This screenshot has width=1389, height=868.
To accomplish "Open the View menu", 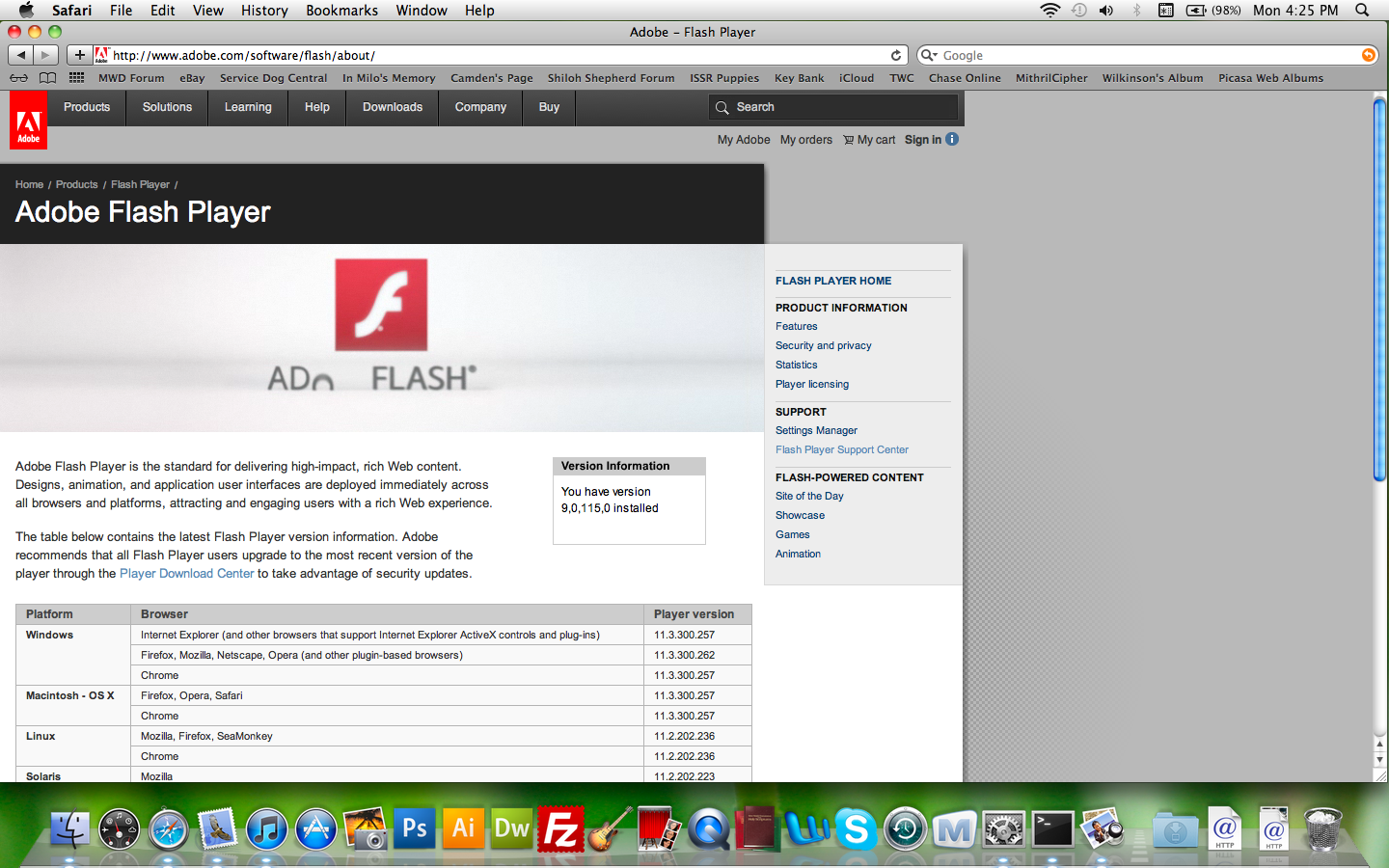I will (207, 10).
